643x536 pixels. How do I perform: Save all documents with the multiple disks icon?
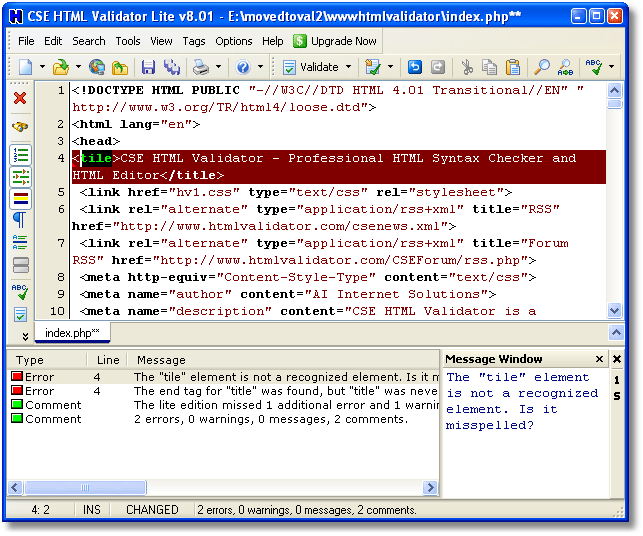(x=172, y=67)
